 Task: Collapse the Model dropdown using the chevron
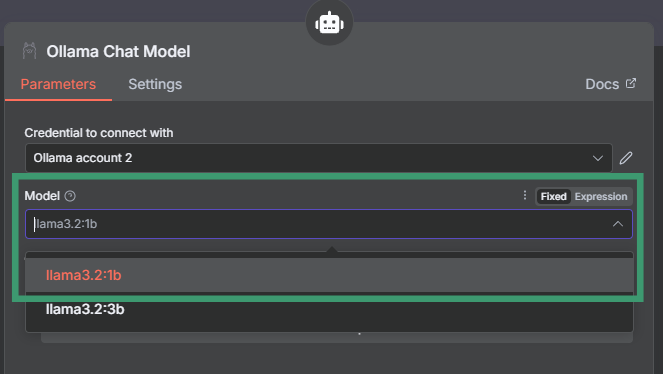click(x=618, y=224)
